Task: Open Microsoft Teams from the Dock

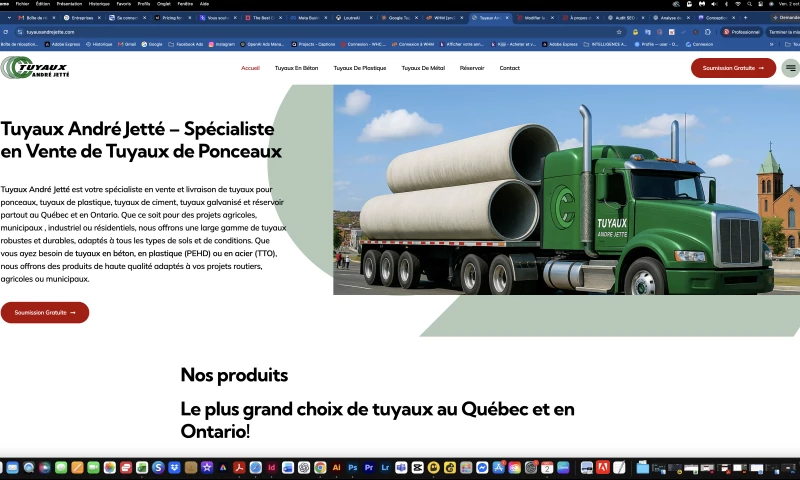Action: [x=401, y=467]
